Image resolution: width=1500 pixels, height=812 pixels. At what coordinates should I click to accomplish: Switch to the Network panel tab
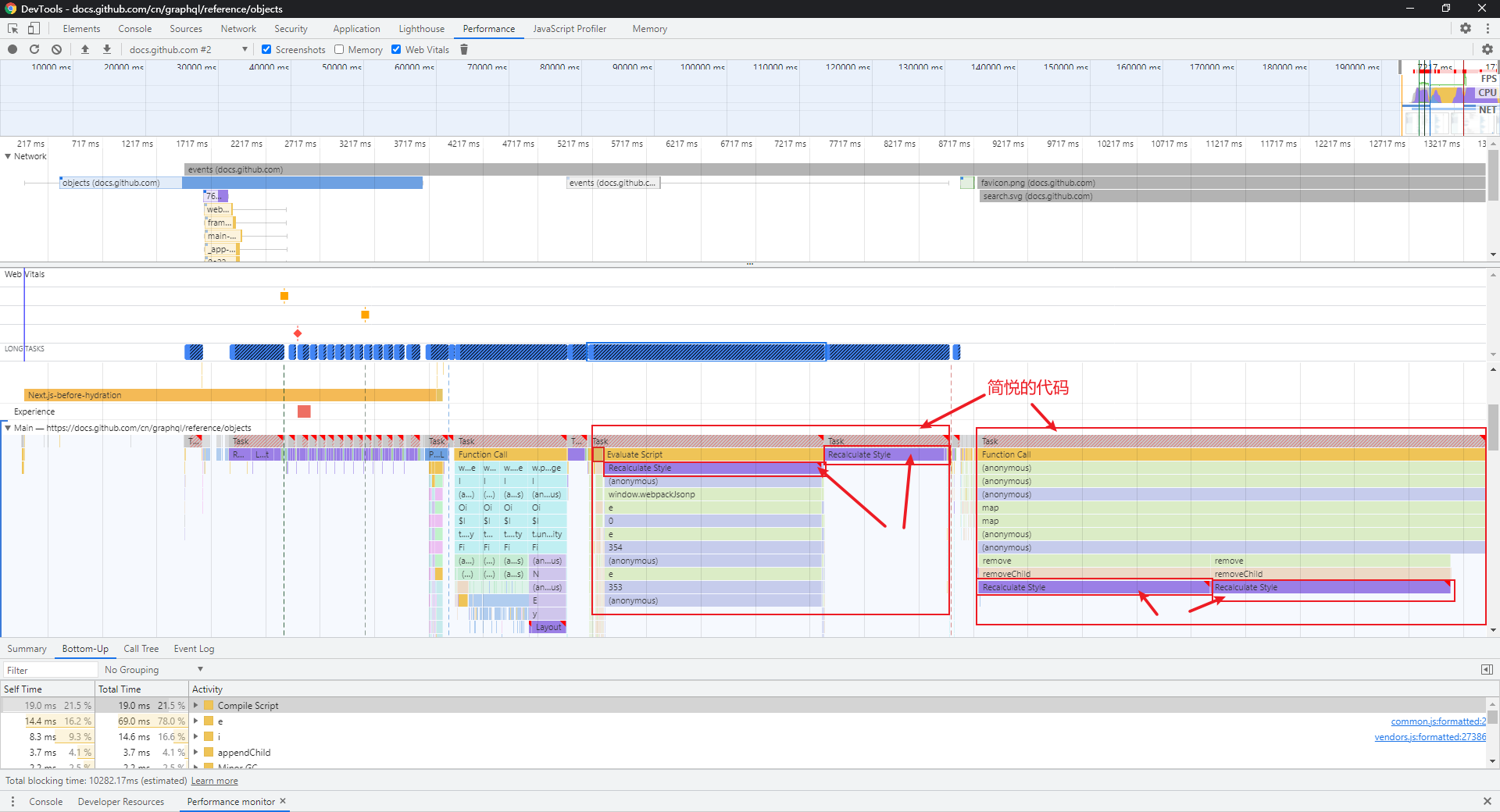[238, 29]
